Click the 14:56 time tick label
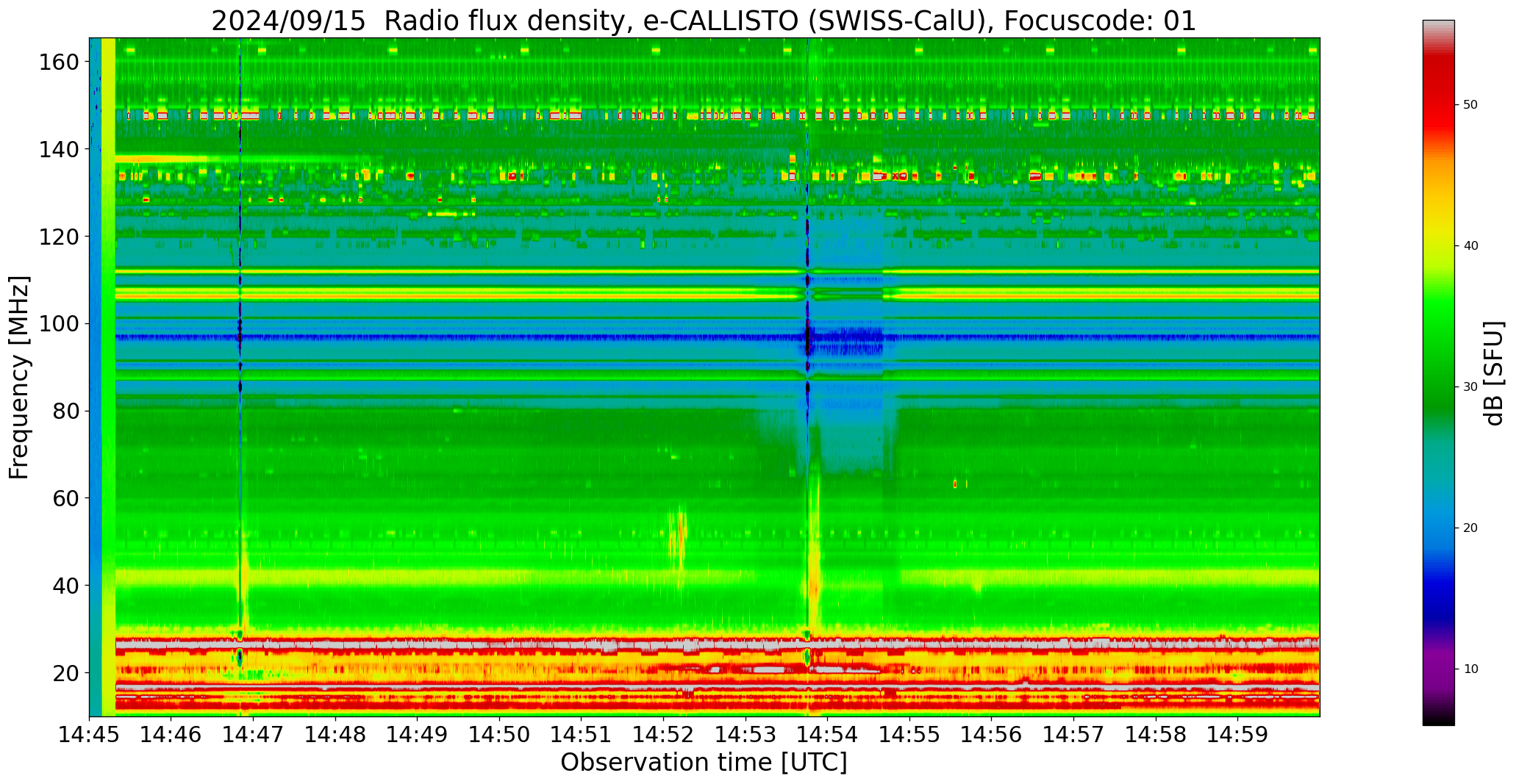The image size is (1516, 784). tap(991, 734)
